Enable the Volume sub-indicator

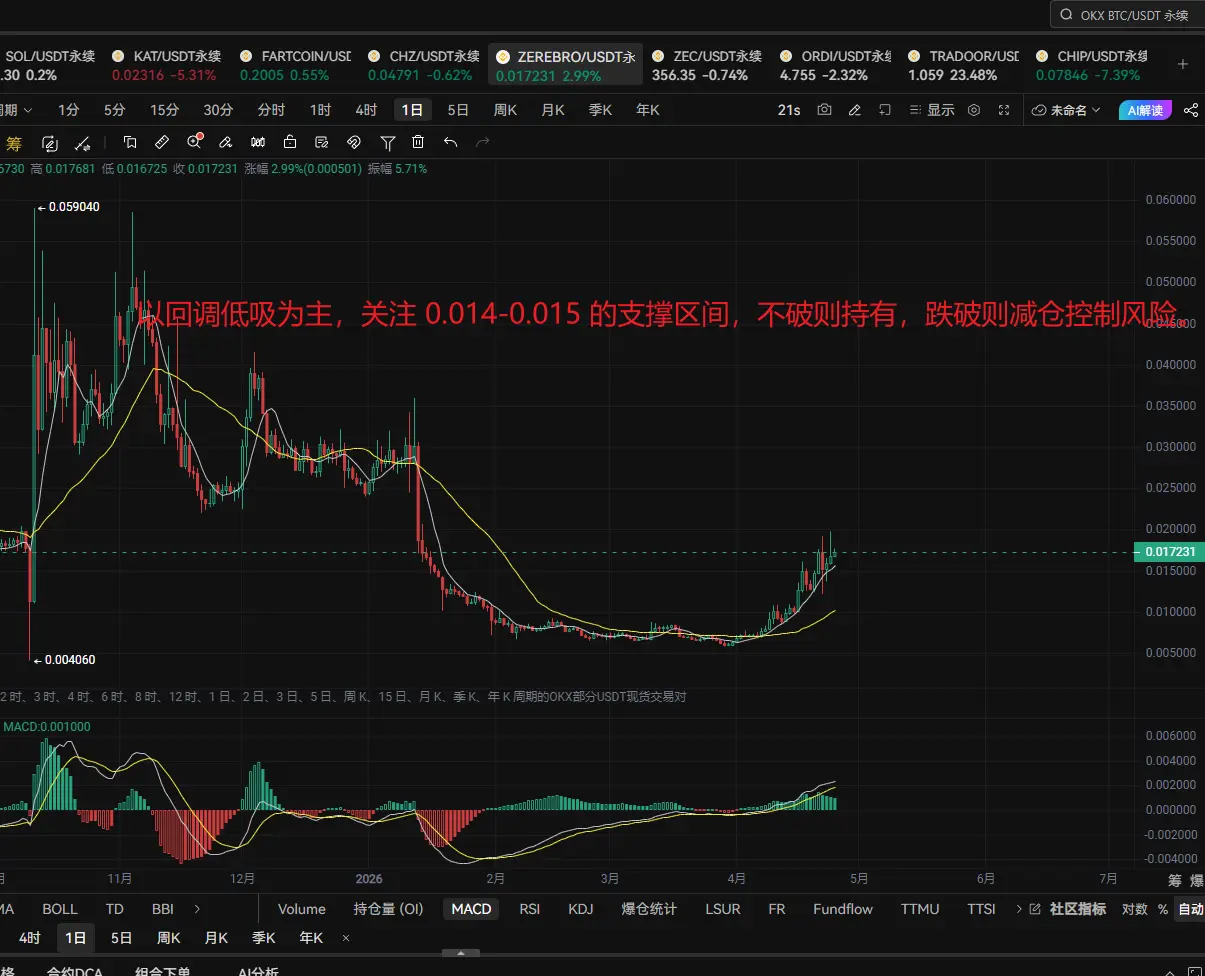pos(302,909)
